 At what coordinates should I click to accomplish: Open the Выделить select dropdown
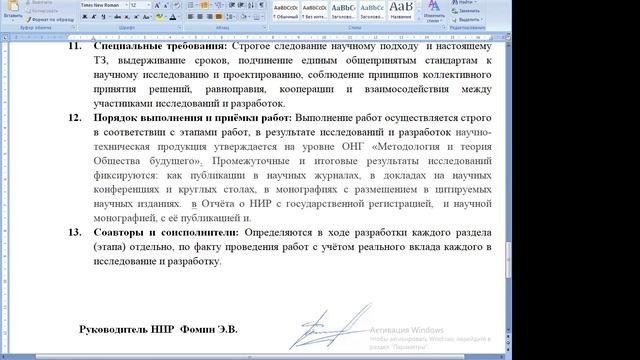(467, 19)
